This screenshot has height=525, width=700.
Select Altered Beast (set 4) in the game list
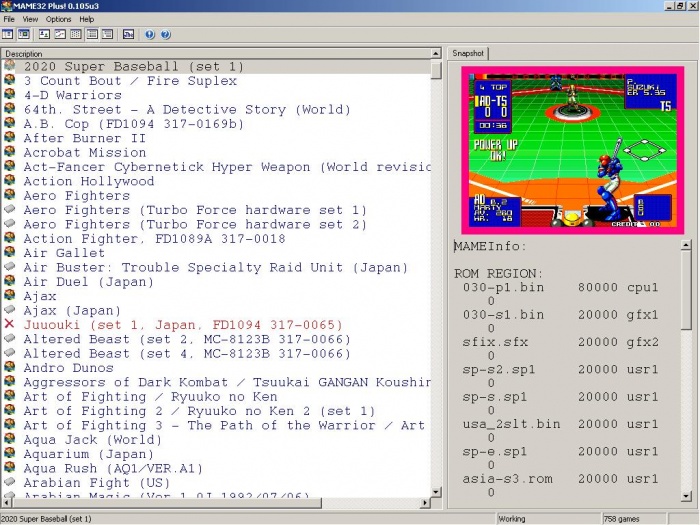click(x=187, y=353)
